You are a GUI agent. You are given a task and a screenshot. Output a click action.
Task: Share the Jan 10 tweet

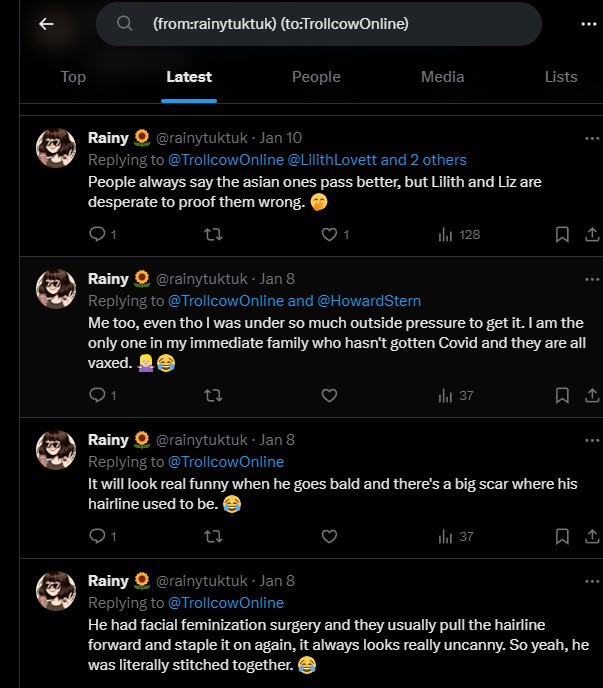591,234
